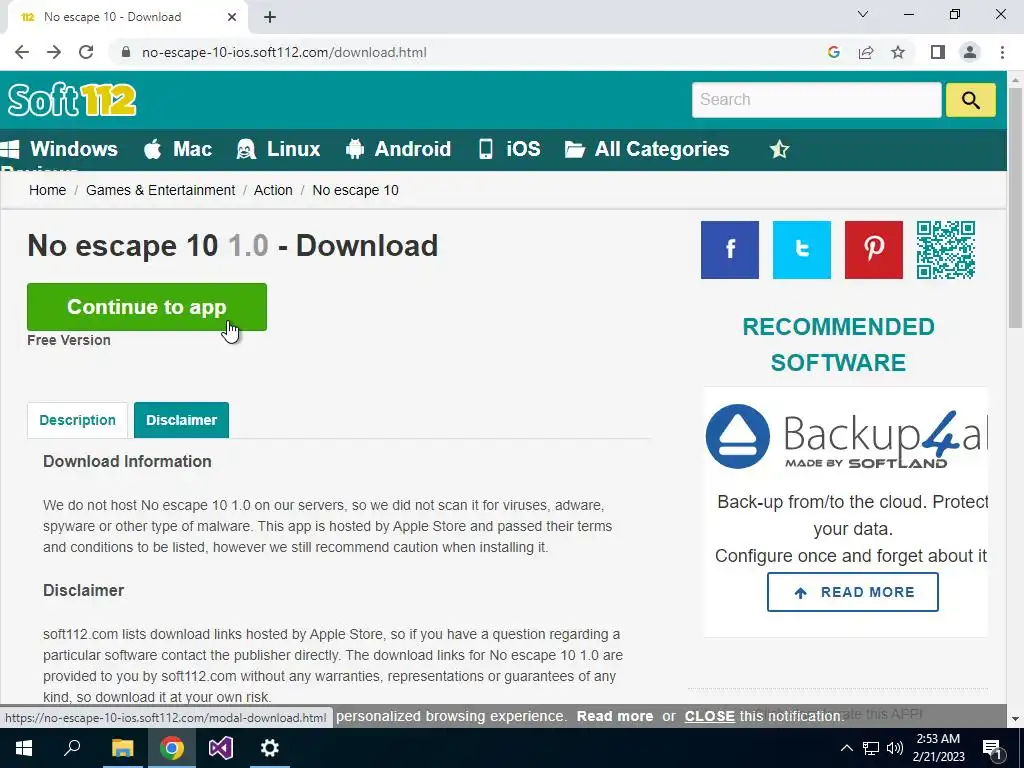
Task: Share page on Facebook
Action: pyautogui.click(x=729, y=249)
